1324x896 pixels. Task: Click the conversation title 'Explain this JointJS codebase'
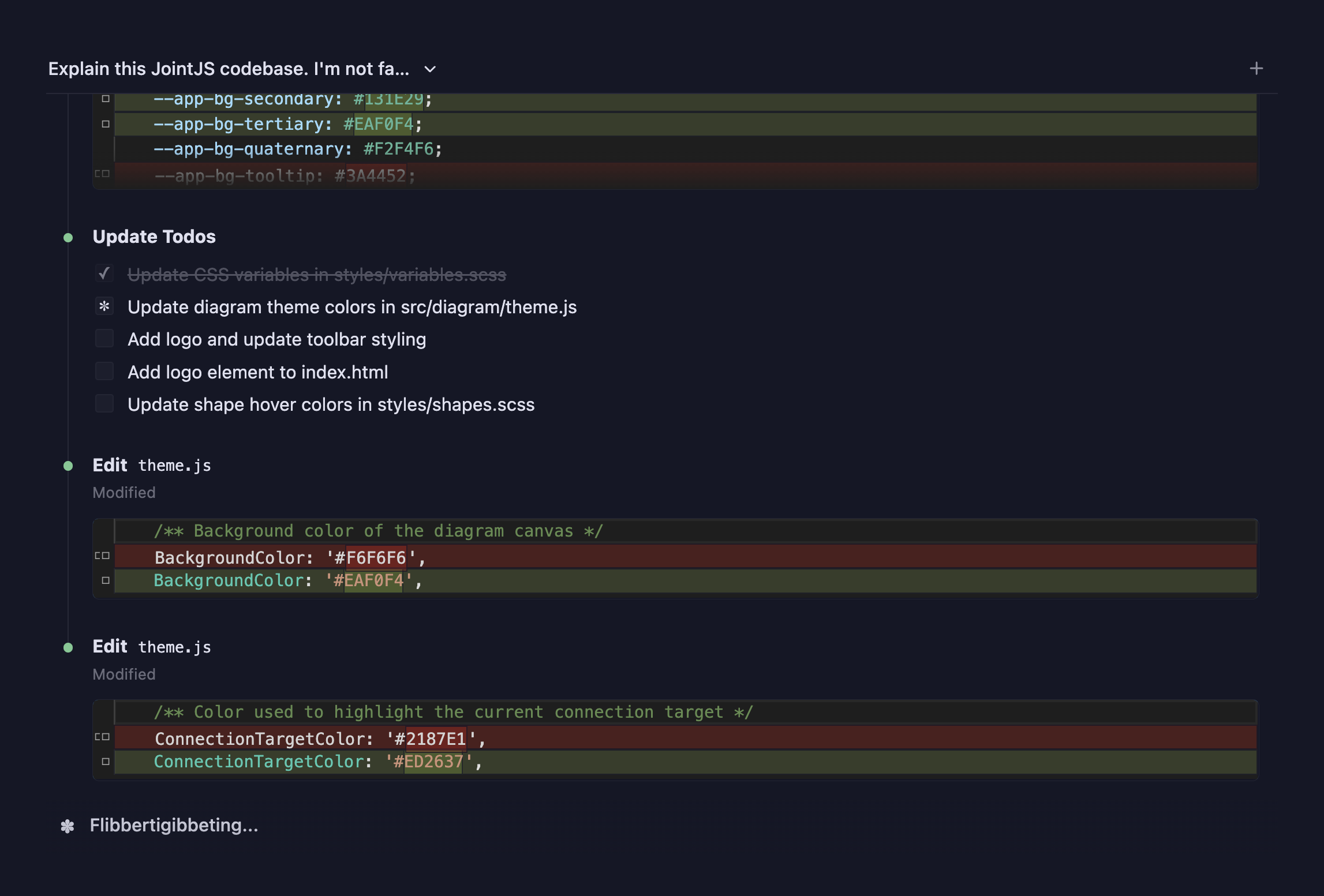point(229,69)
